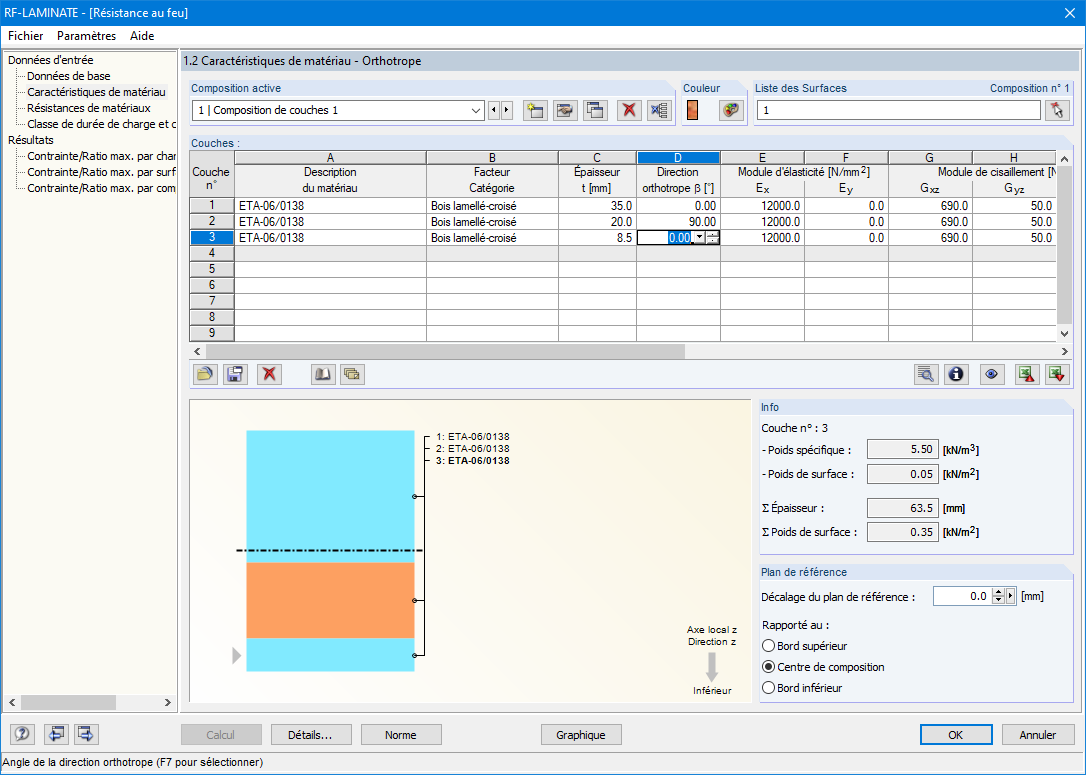Screen dimensions: 1086x775
Task: Click the Annuler button
Action: (1038, 735)
